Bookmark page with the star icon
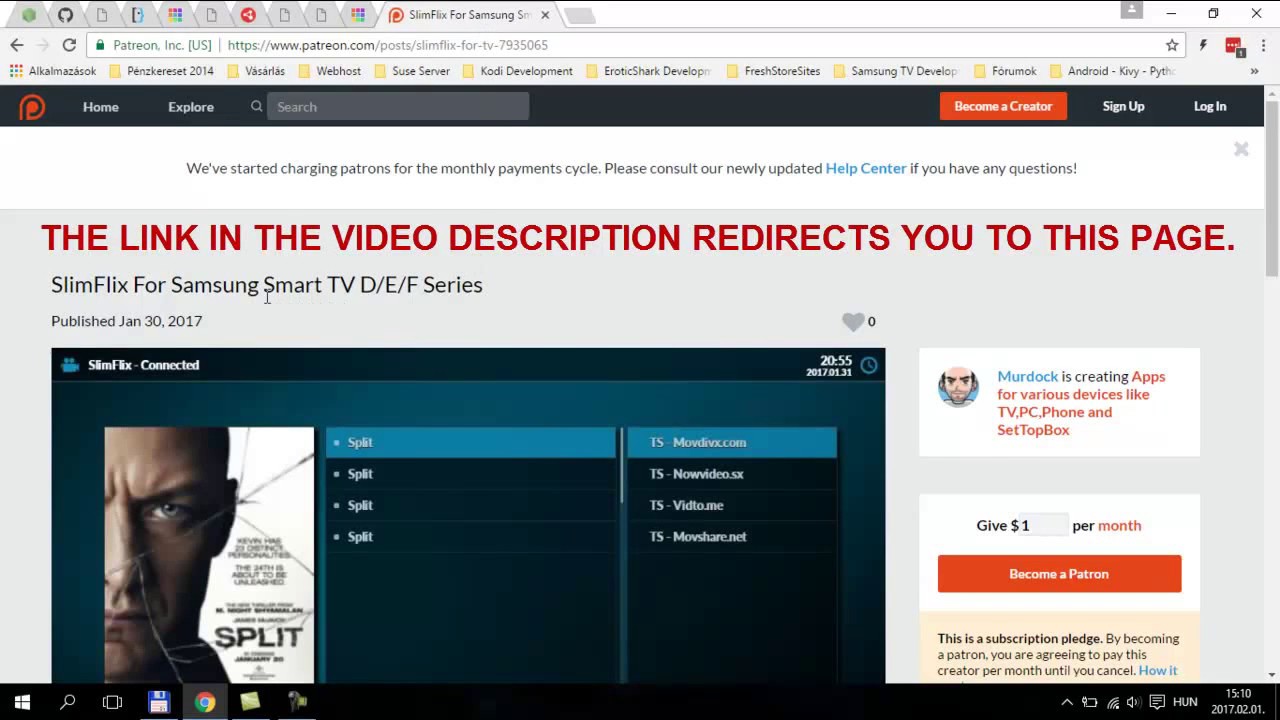Image resolution: width=1280 pixels, height=720 pixels. point(1172,45)
